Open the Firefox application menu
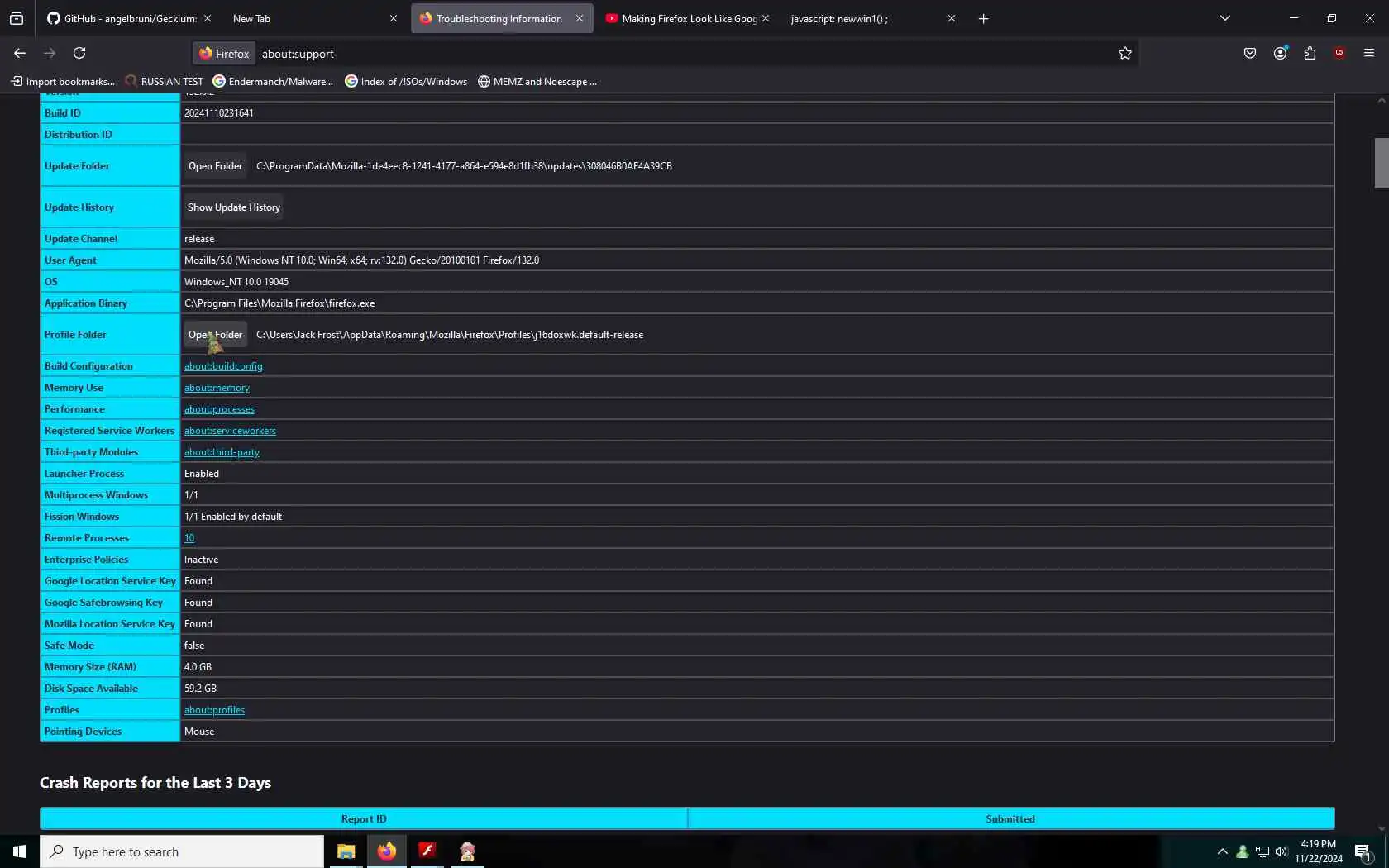 [1369, 53]
